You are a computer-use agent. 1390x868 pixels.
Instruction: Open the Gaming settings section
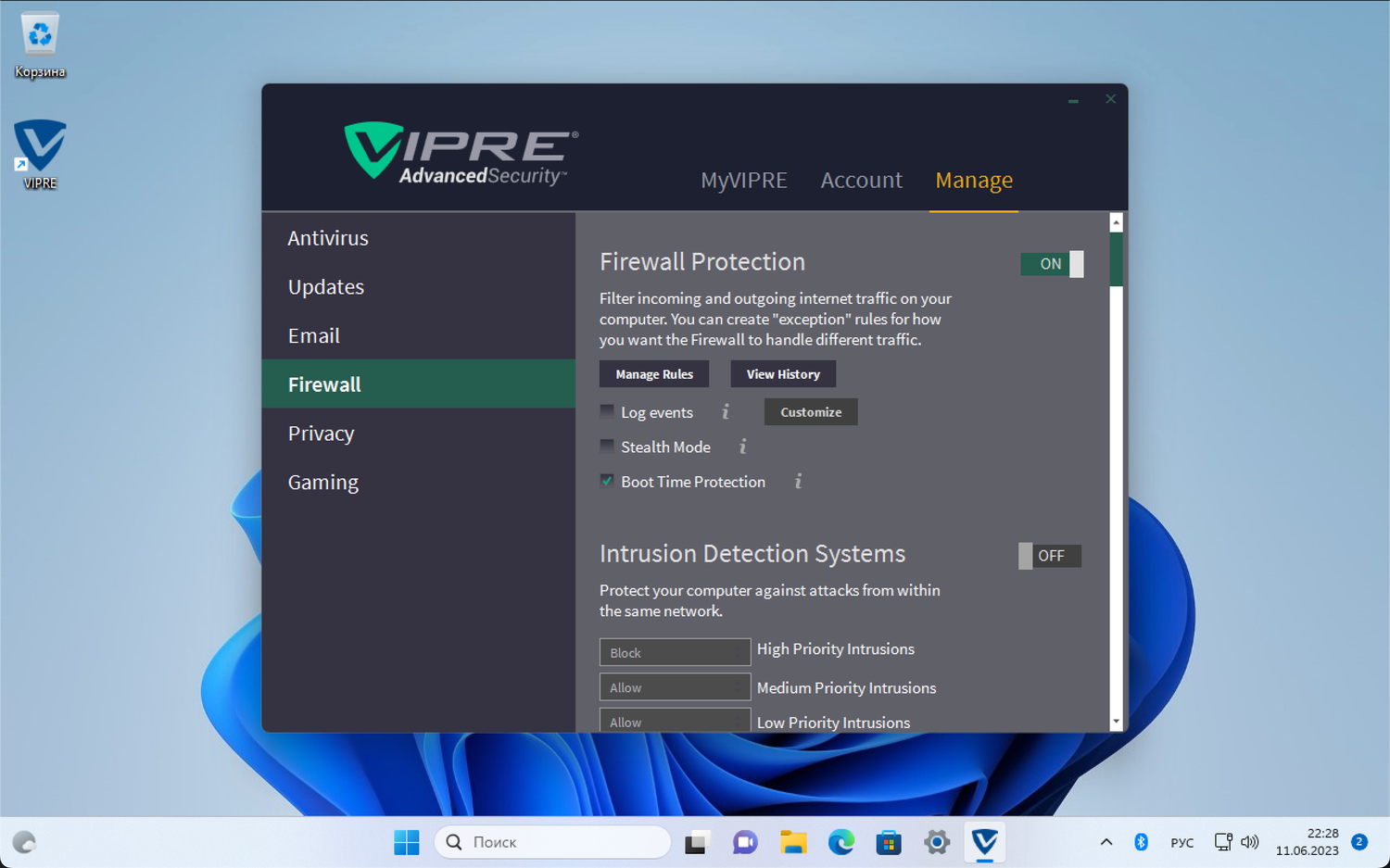(x=419, y=482)
